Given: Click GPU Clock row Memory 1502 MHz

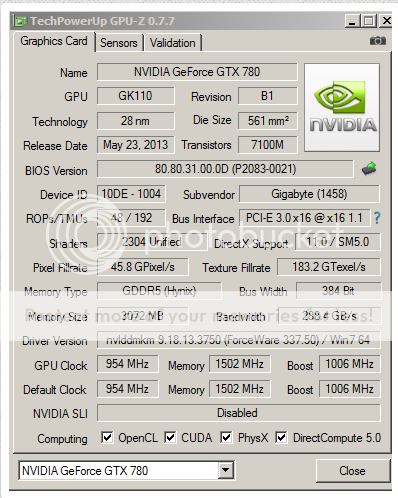Looking at the screenshot, I should coord(240,364).
